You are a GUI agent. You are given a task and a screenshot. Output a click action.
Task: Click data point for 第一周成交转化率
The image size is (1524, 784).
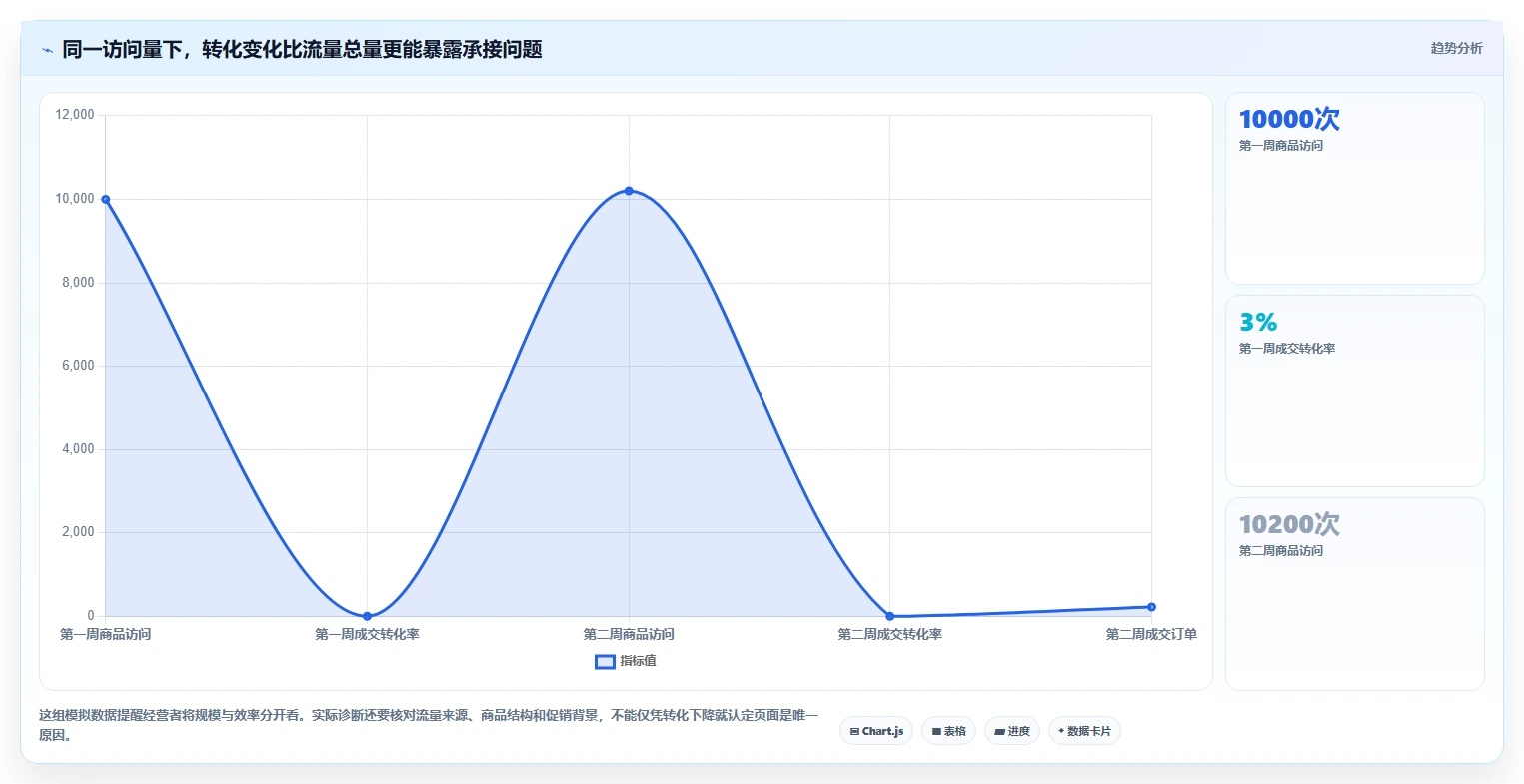coord(367,616)
